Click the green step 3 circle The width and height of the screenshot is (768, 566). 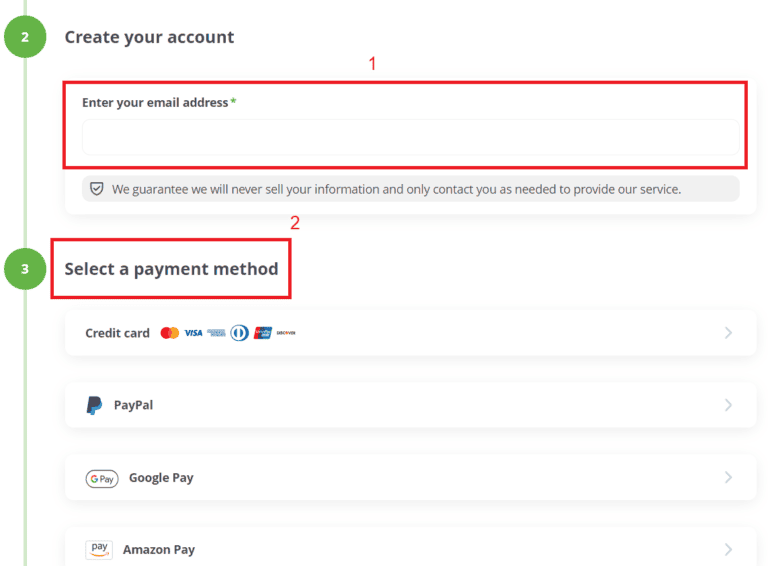coord(25,269)
